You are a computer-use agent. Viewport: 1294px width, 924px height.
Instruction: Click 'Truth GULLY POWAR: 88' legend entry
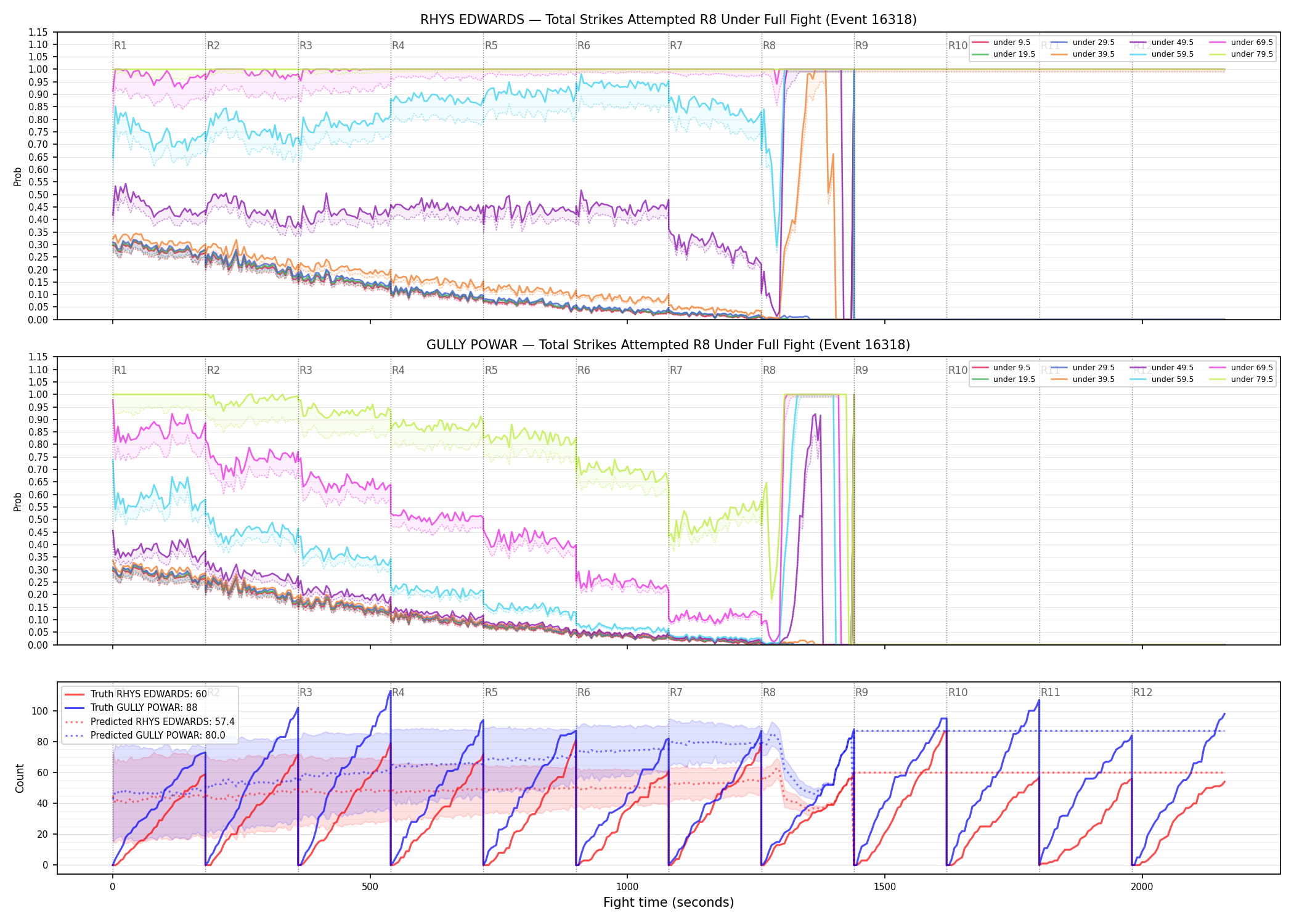[131, 708]
